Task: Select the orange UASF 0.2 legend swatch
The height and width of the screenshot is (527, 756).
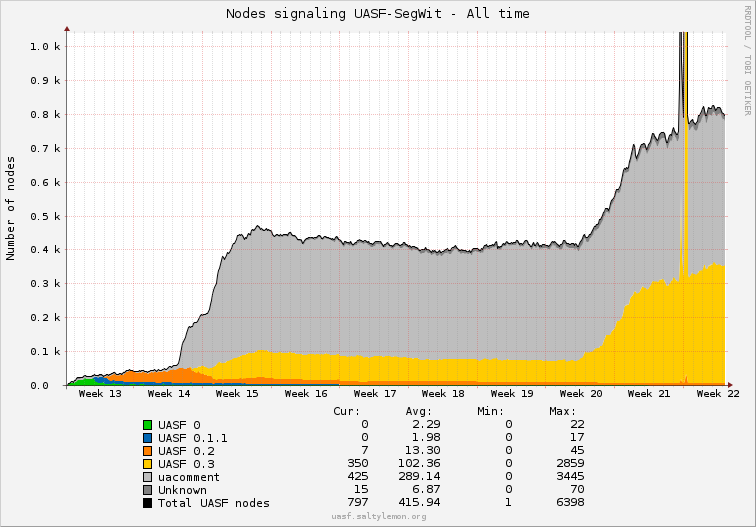Action: coord(148,451)
